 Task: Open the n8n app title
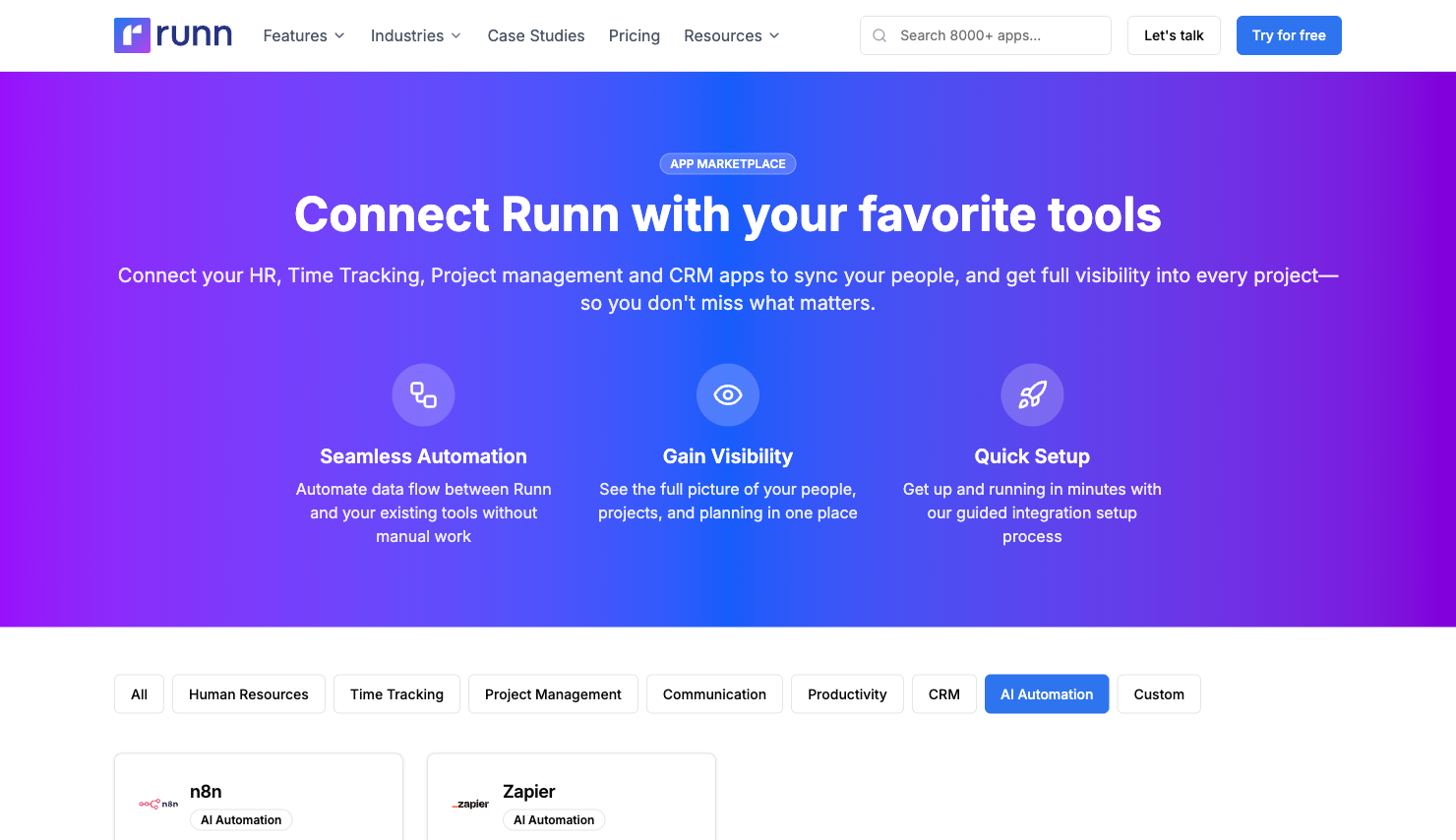pyautogui.click(x=206, y=792)
